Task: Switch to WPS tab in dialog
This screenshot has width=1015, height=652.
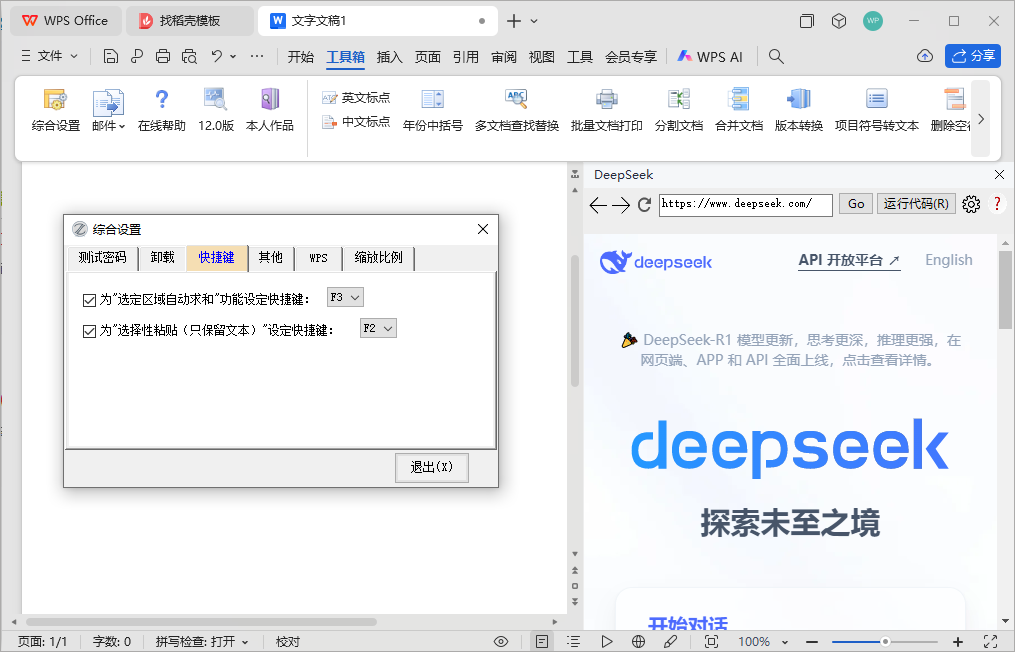Action: pos(318,258)
